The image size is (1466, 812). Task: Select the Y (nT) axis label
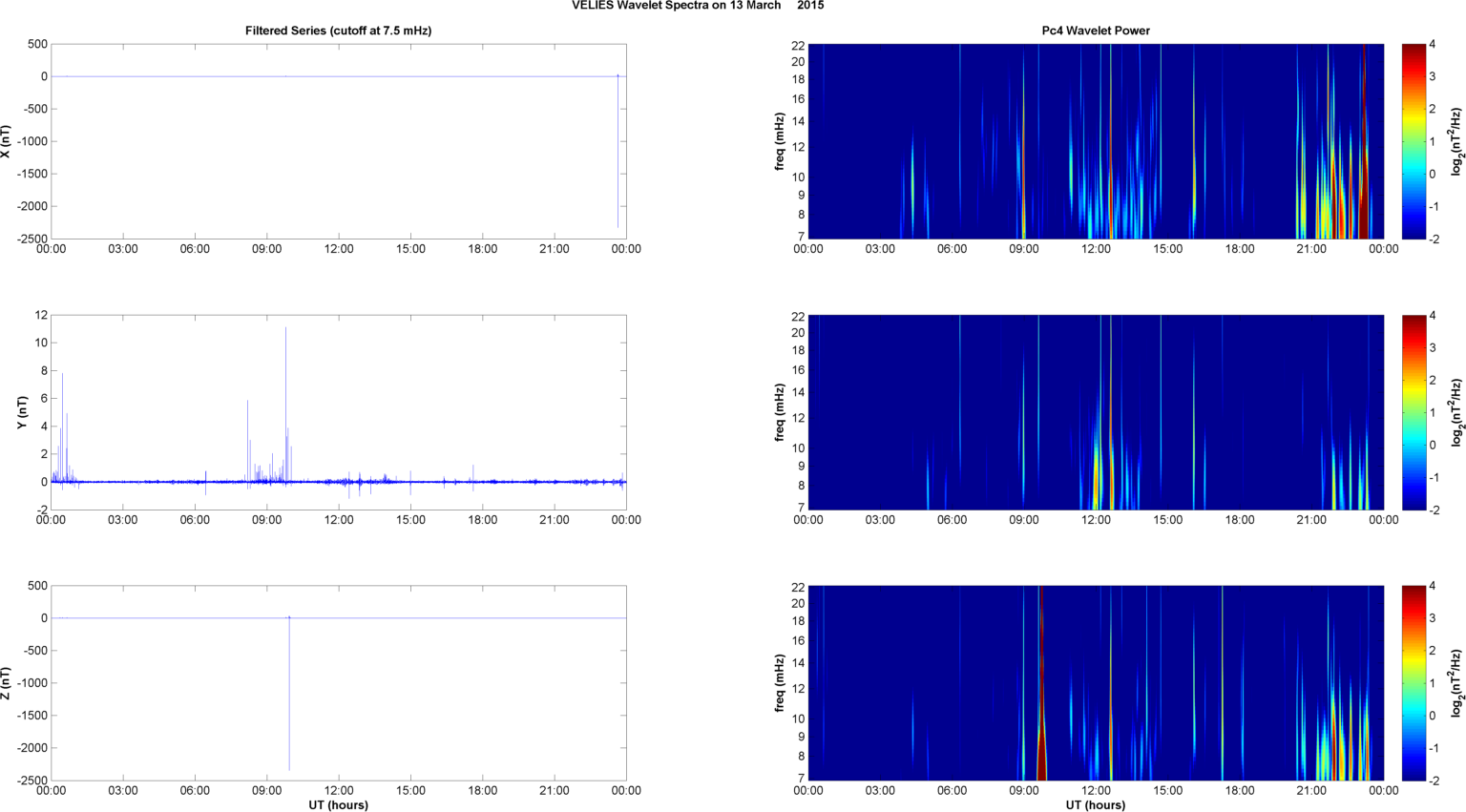(21, 412)
